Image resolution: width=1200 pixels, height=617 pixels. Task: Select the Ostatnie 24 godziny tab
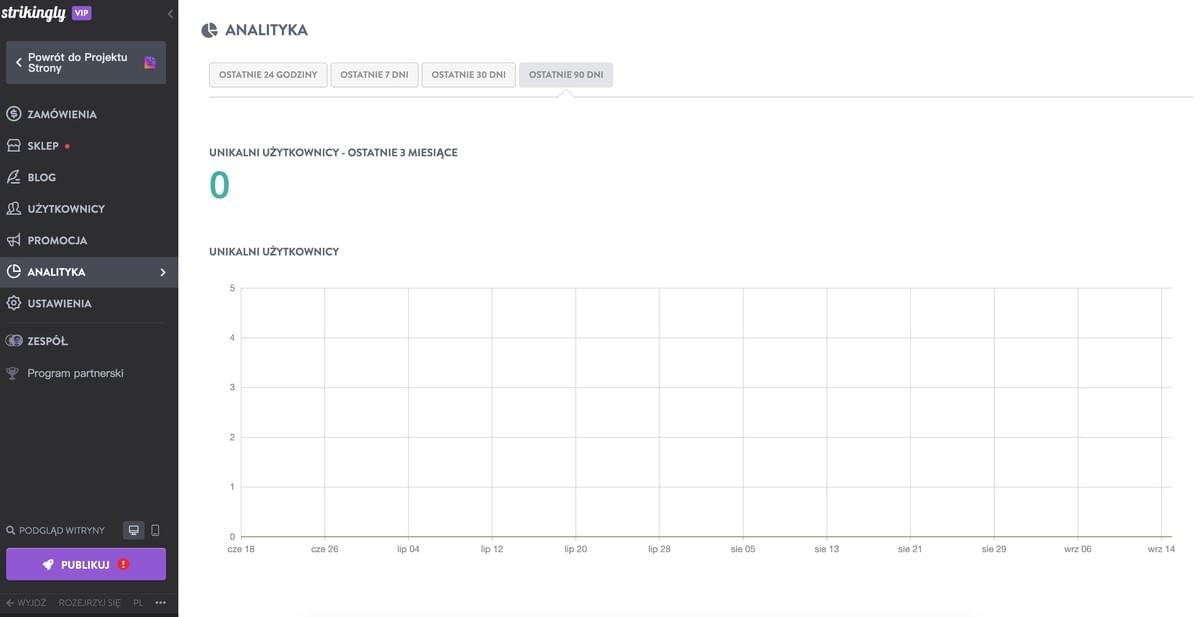pos(268,75)
